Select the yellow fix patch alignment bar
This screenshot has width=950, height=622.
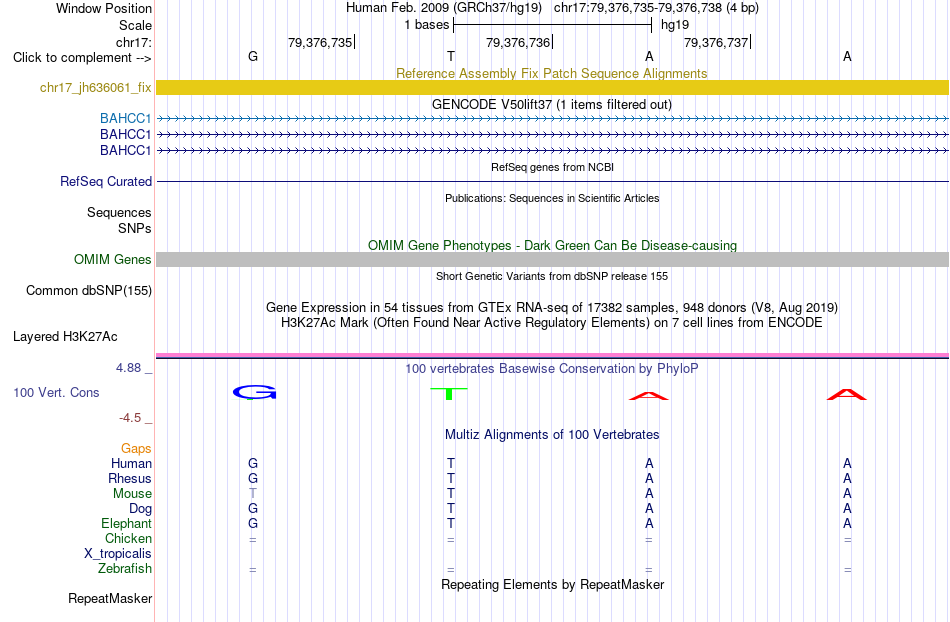tap(552, 87)
